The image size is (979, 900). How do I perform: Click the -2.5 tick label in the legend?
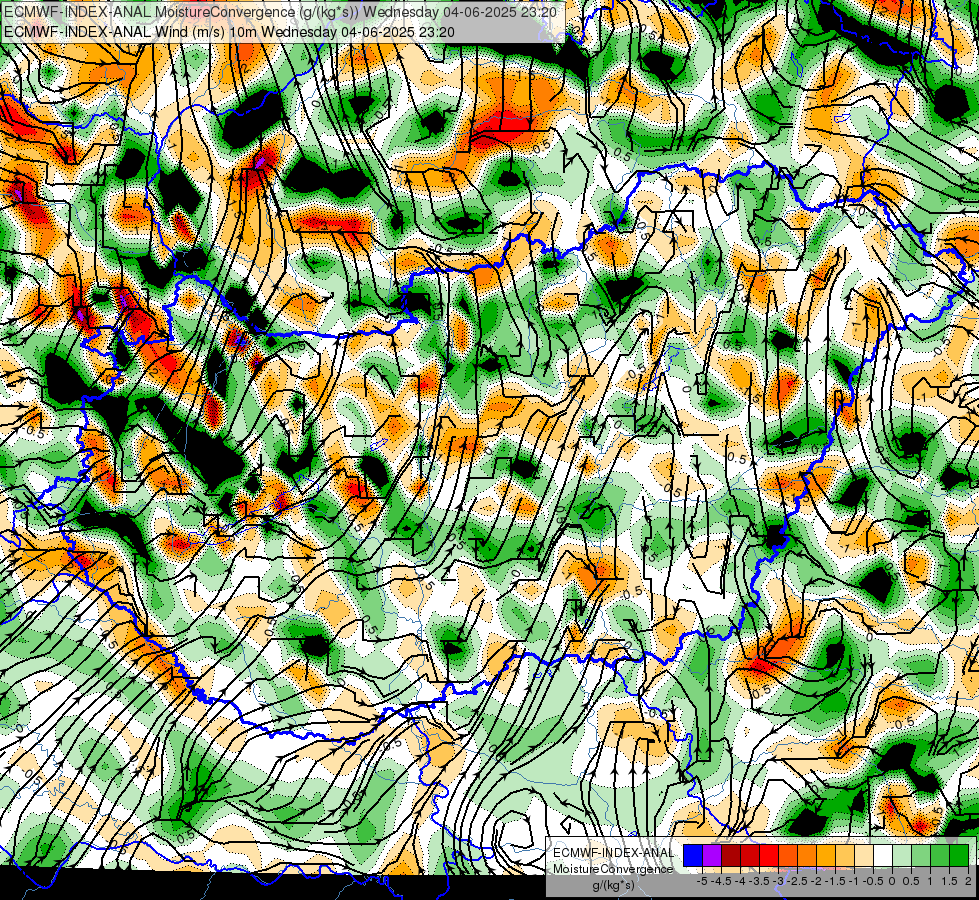pyautogui.click(x=797, y=881)
